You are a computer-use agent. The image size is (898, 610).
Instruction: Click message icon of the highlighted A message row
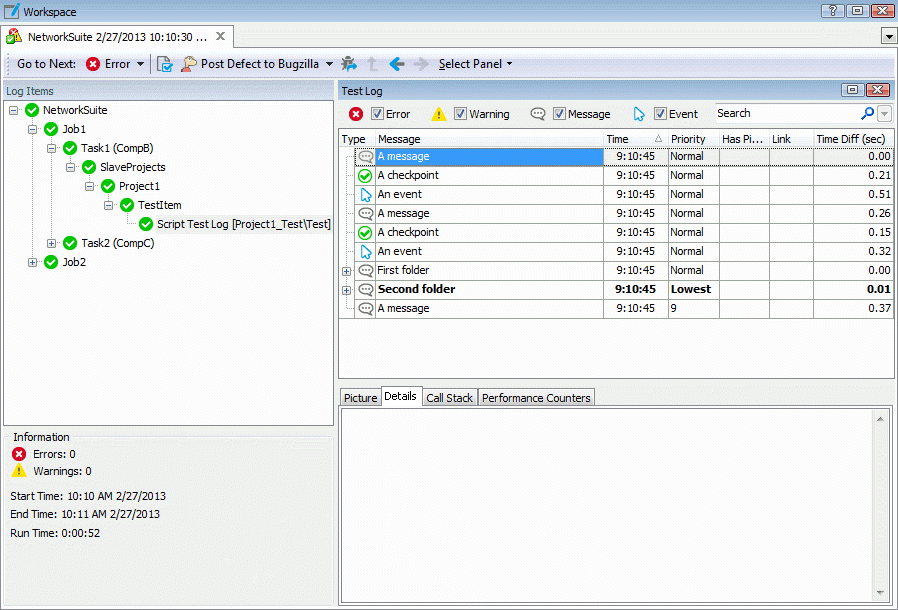coord(365,156)
